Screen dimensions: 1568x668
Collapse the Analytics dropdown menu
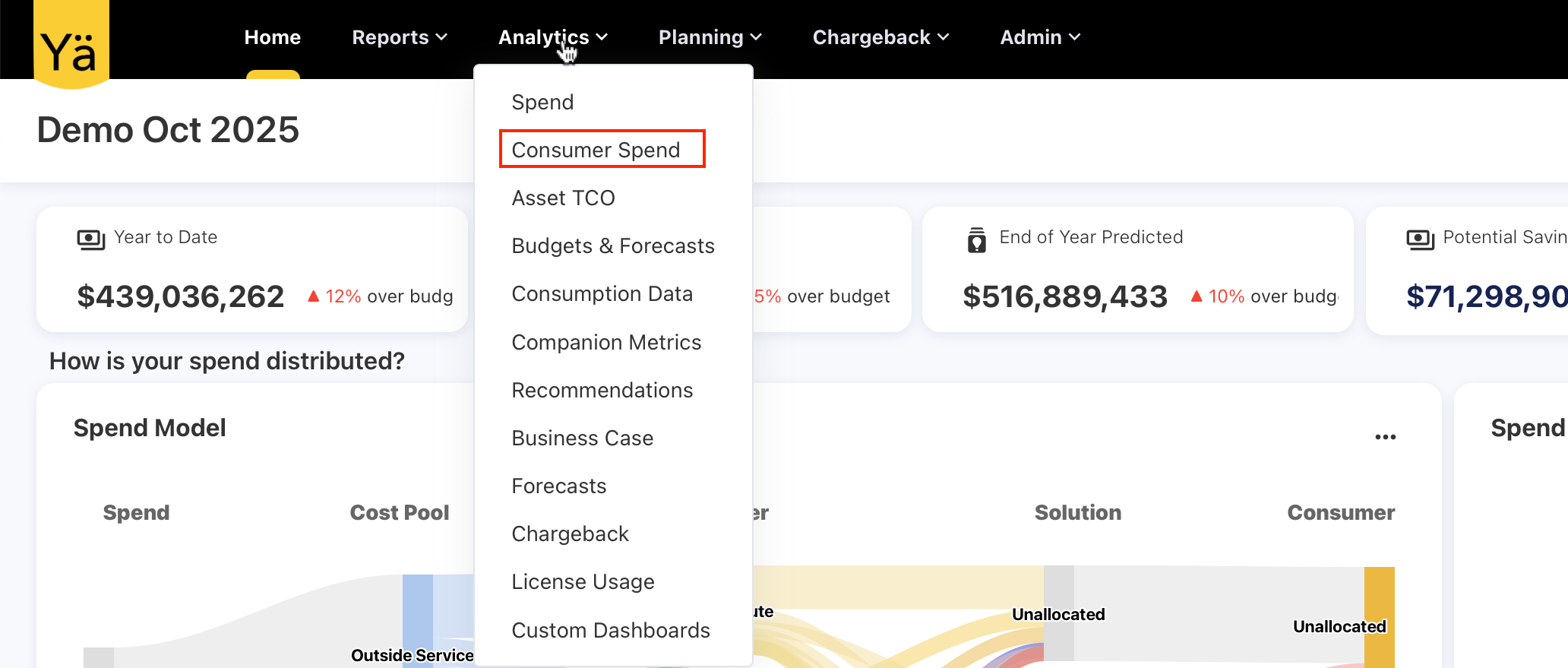[552, 37]
